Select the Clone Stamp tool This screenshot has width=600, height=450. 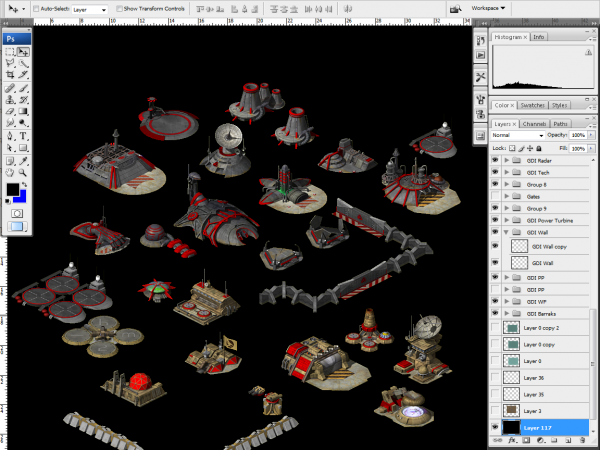coord(10,99)
